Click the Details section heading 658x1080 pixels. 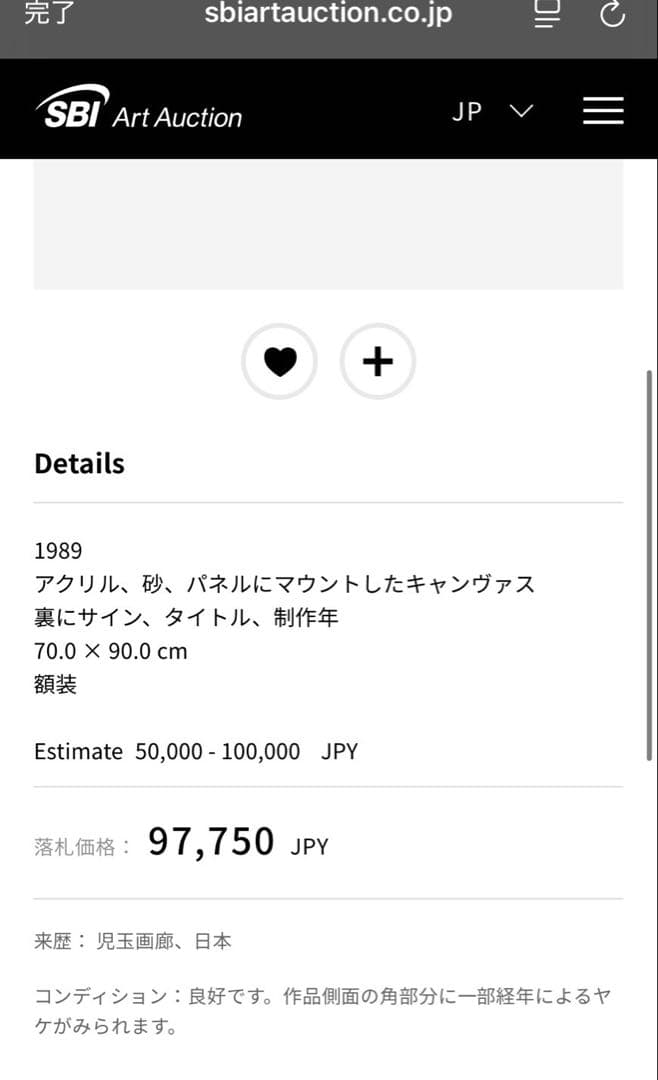tap(79, 463)
